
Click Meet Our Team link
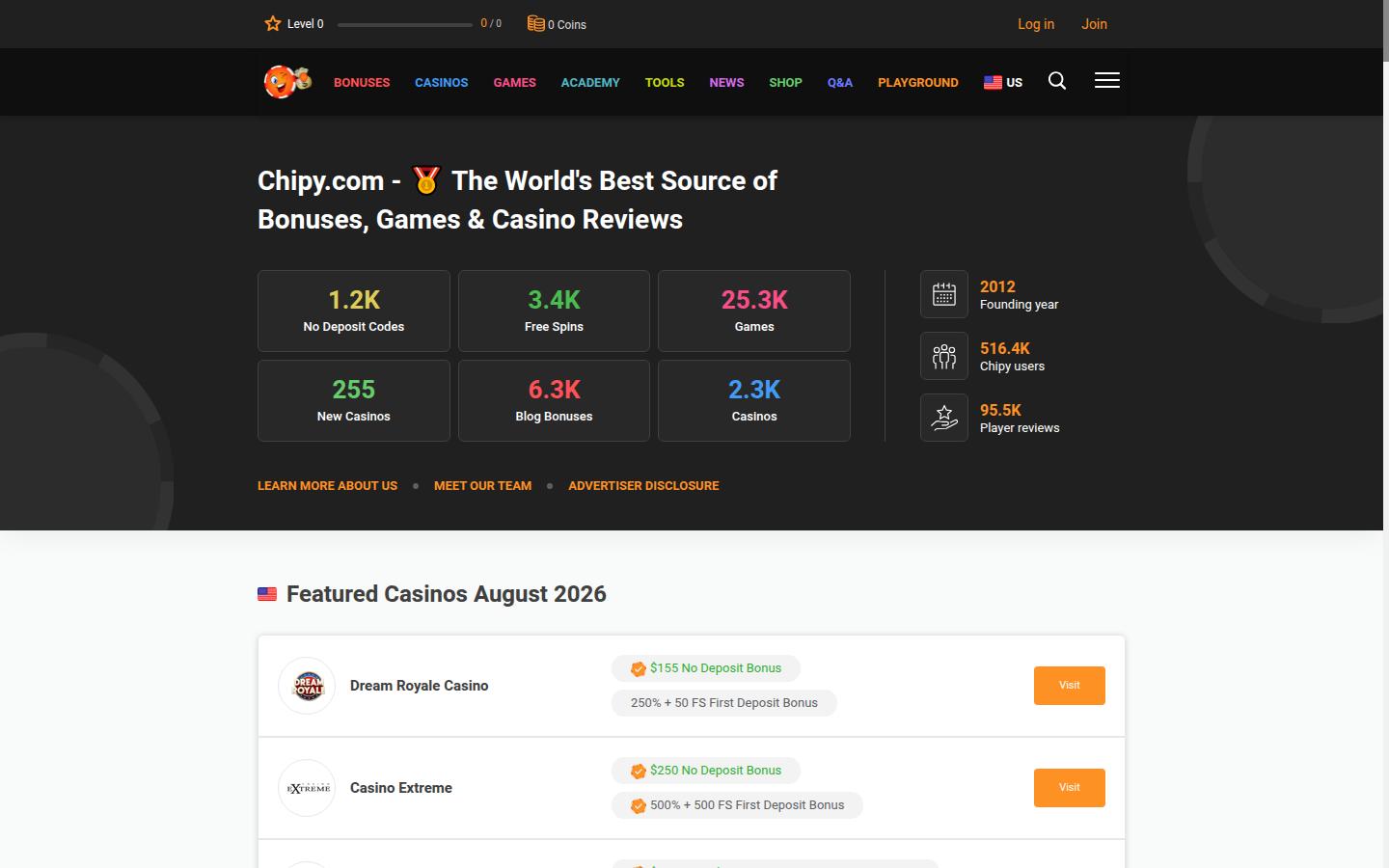(482, 485)
